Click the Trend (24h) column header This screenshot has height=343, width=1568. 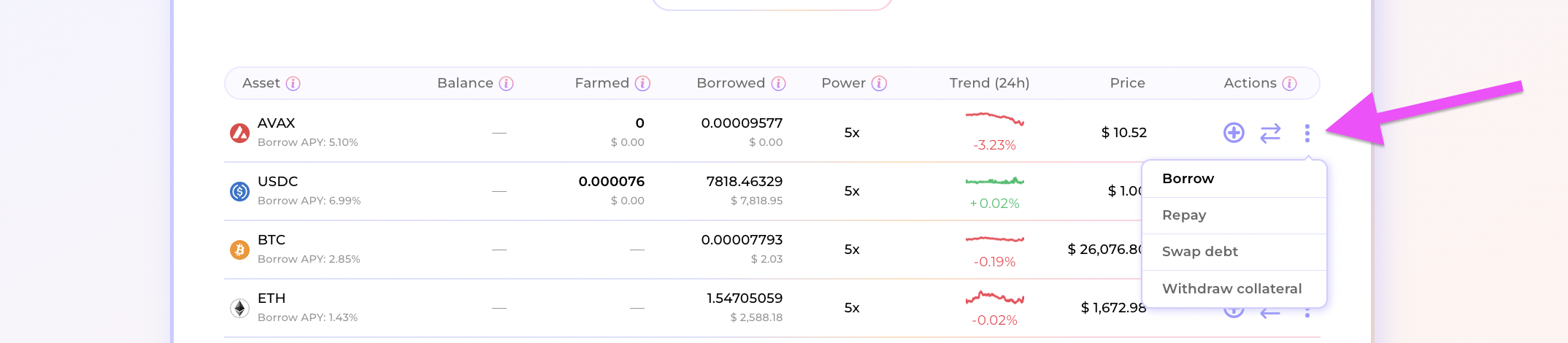(989, 83)
